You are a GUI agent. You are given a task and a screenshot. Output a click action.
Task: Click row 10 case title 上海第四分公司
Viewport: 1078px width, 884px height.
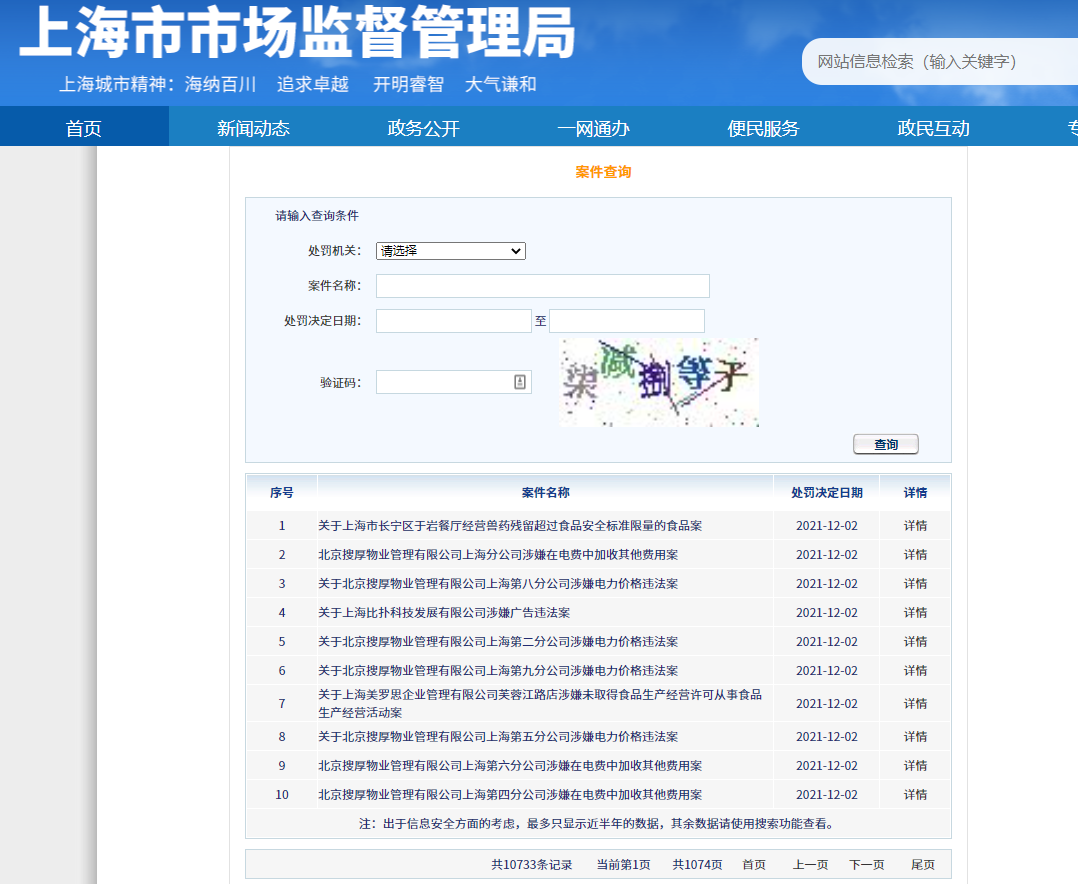[510, 794]
